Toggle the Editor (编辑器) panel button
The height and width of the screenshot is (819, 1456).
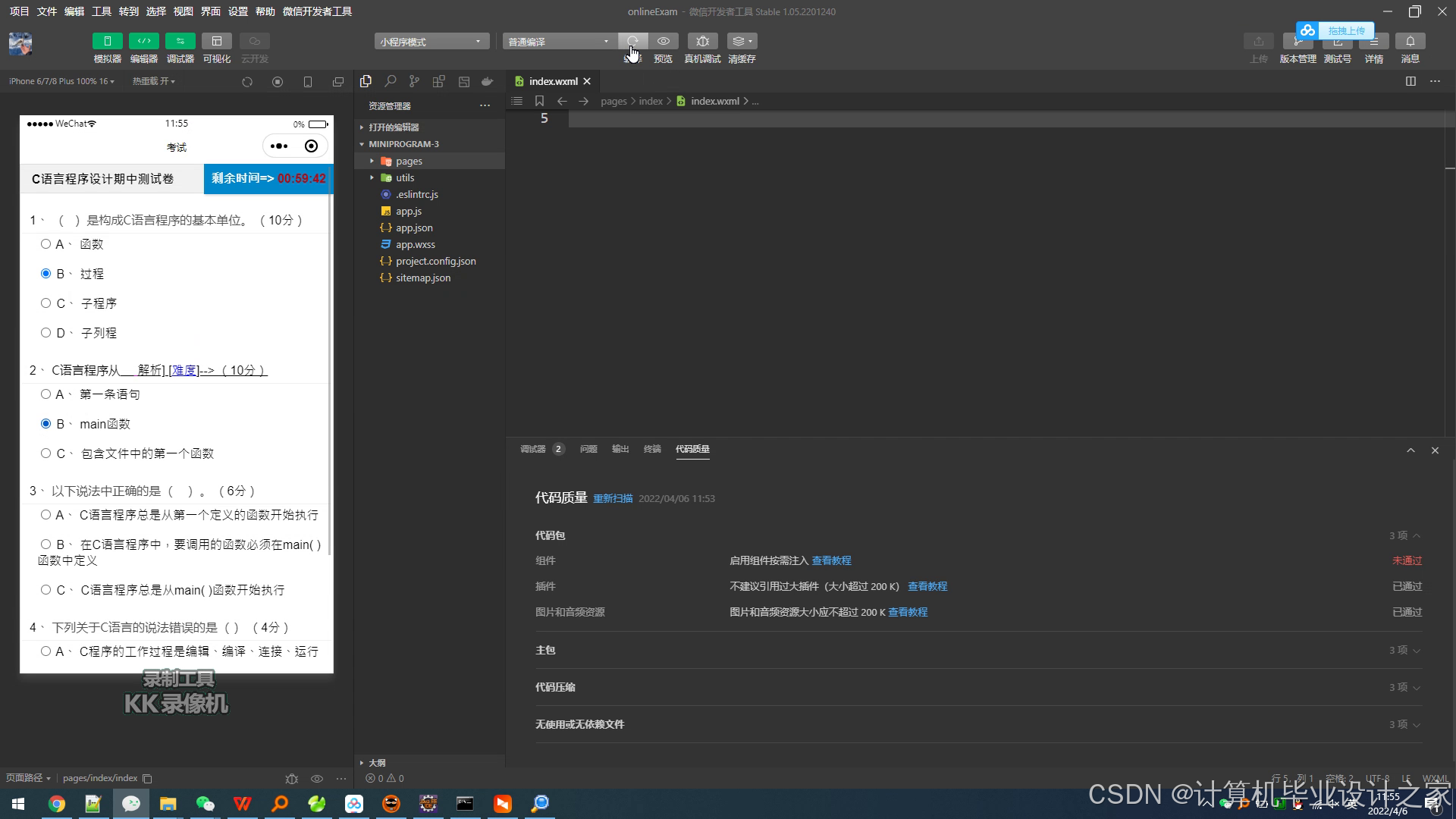(x=143, y=41)
